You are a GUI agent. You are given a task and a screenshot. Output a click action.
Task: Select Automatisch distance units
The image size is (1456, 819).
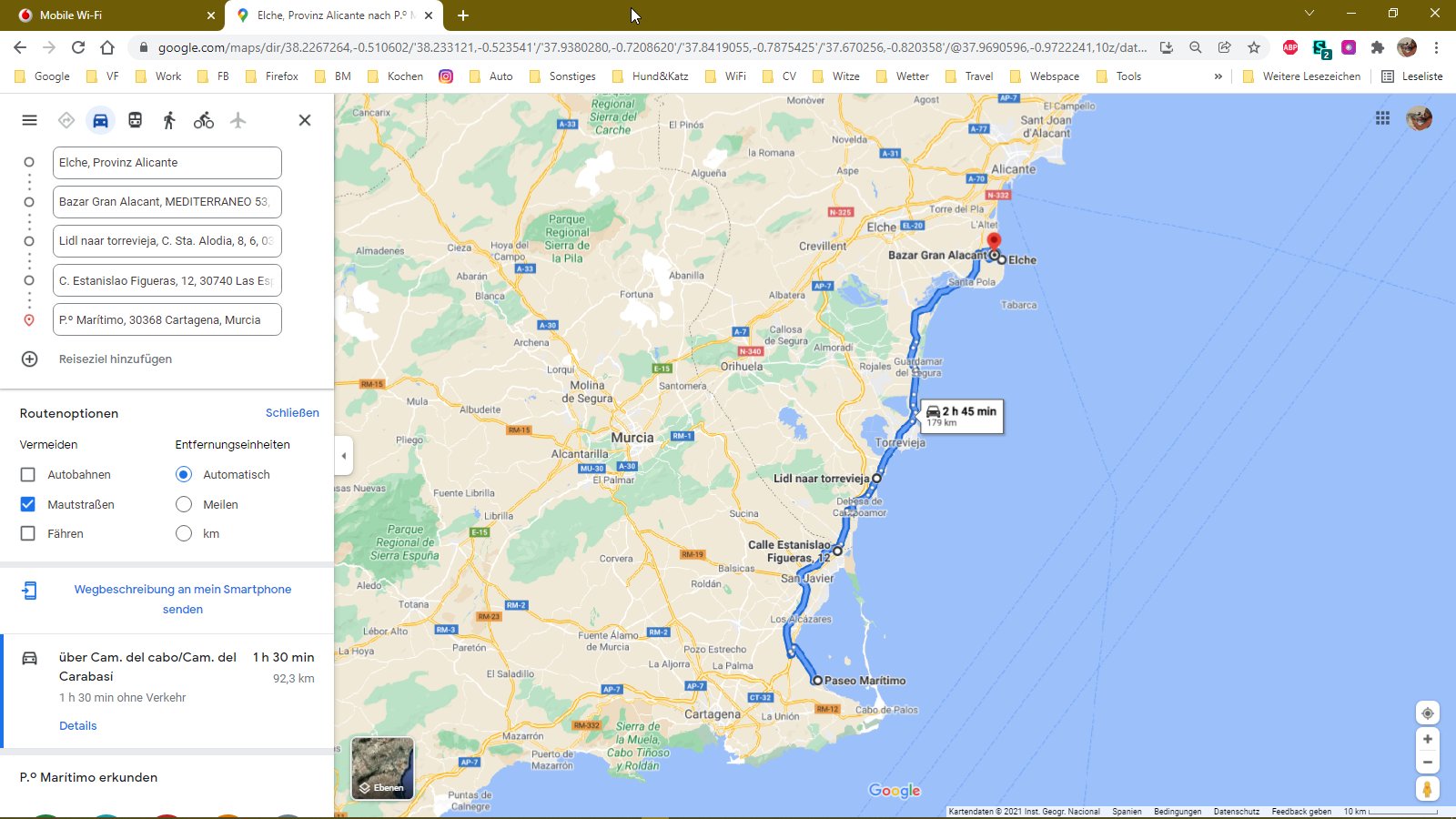tap(184, 475)
